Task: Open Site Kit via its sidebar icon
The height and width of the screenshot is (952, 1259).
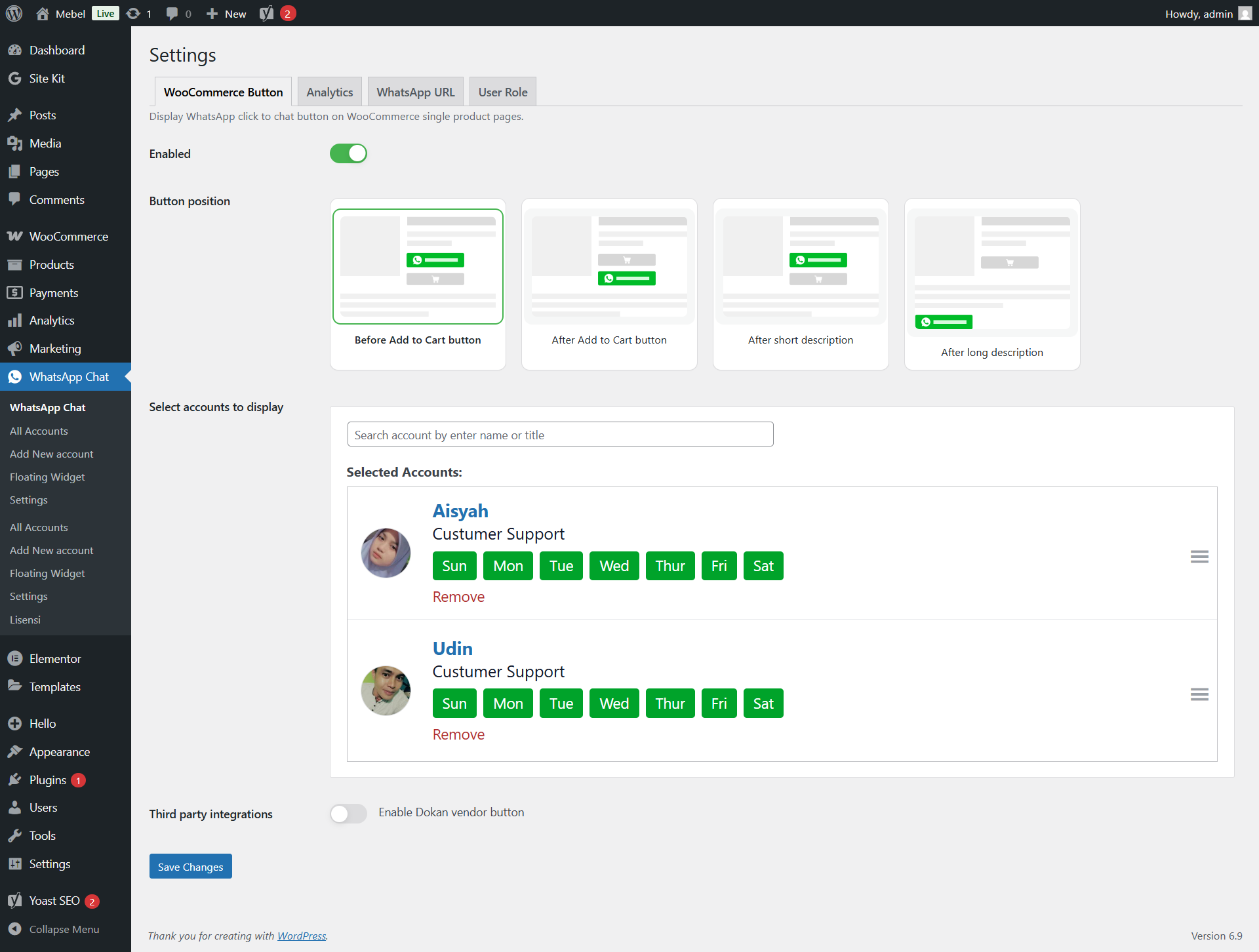Action: (15, 78)
